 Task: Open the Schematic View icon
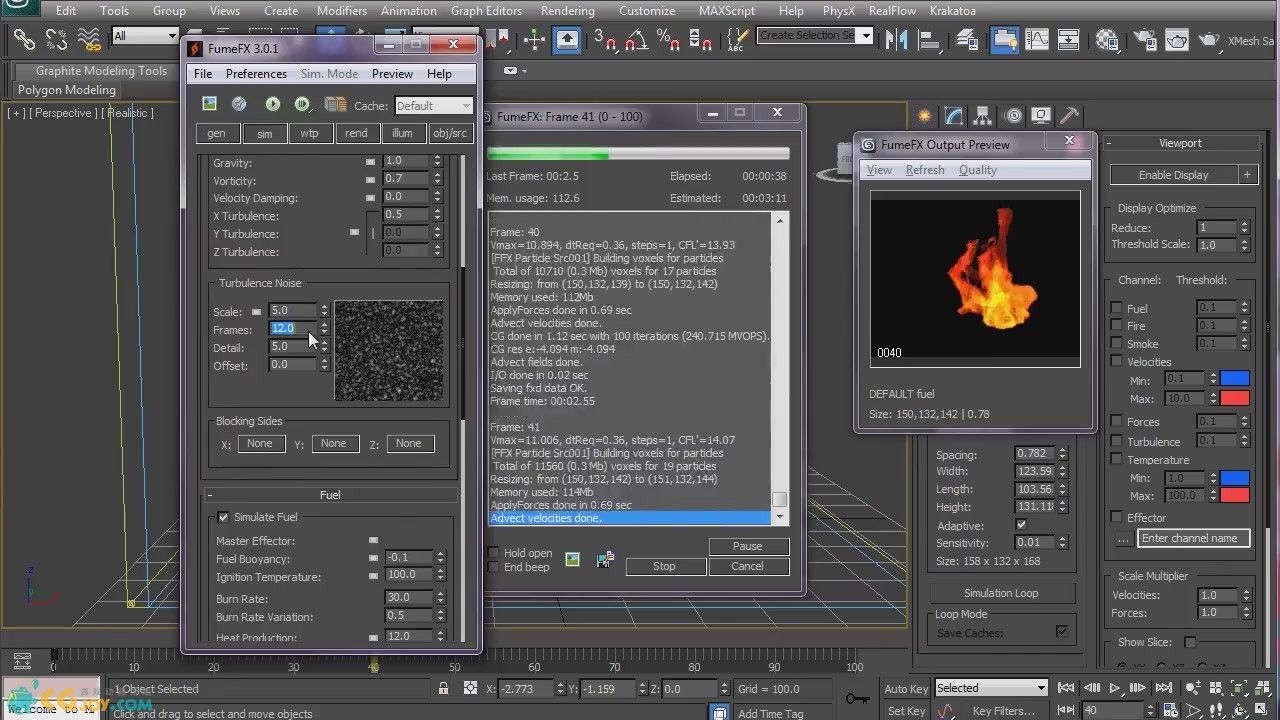point(1069,39)
